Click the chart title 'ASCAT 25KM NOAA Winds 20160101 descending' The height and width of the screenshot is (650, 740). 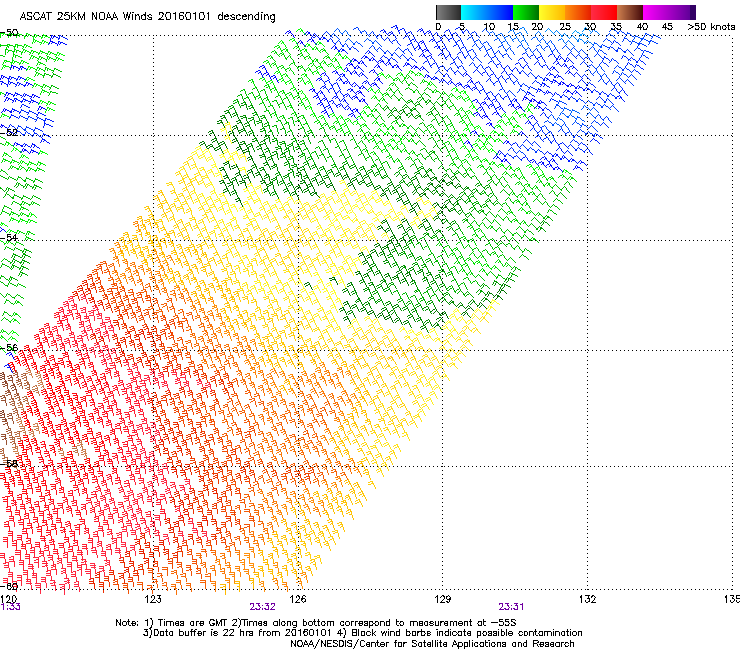pos(147,17)
